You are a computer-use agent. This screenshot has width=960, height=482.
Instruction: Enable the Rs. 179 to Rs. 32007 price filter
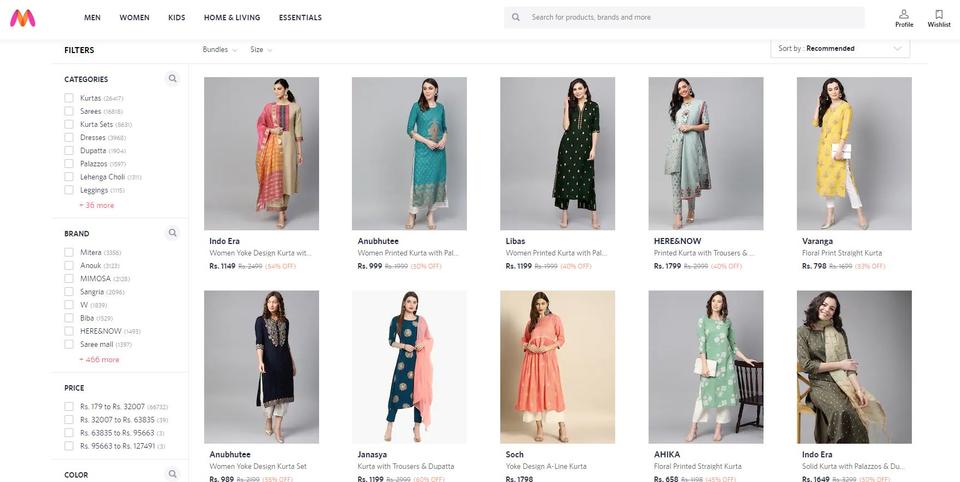[x=69, y=407]
